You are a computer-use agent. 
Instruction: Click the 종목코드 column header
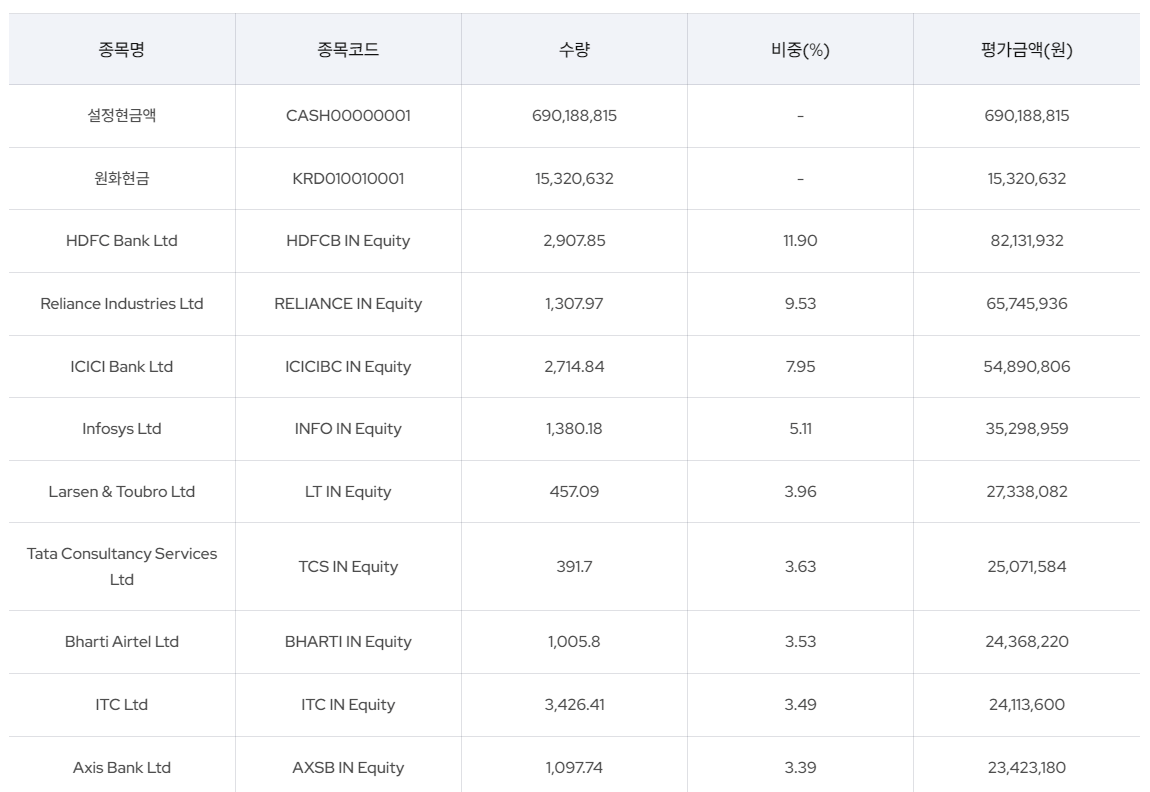tap(348, 50)
